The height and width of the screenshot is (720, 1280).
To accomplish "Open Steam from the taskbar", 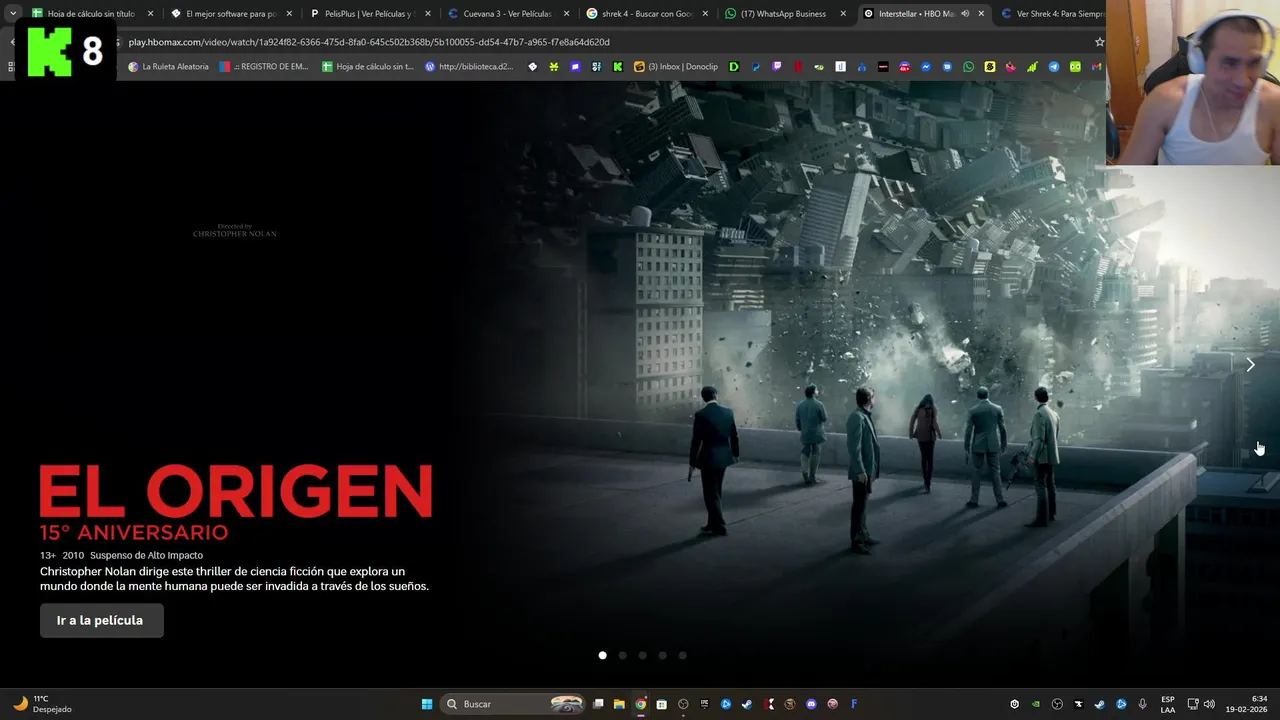I will coord(747,704).
